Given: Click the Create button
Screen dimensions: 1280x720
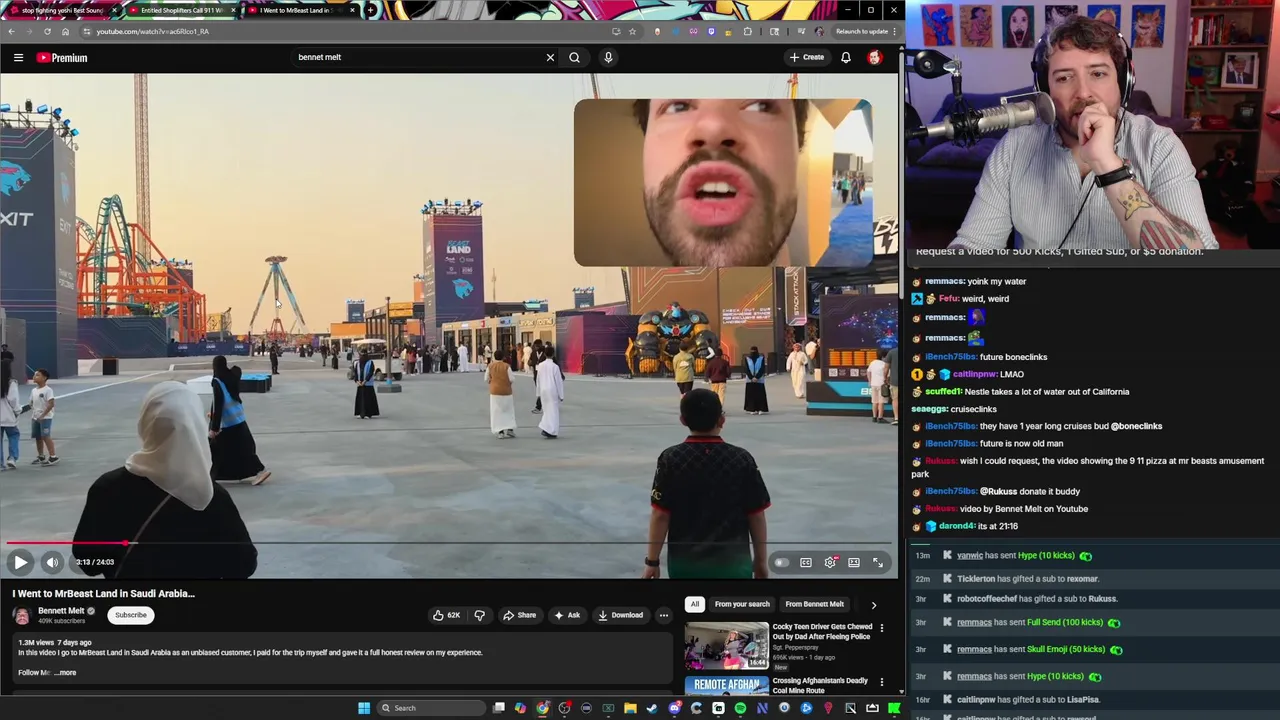Looking at the screenshot, I should click(806, 57).
